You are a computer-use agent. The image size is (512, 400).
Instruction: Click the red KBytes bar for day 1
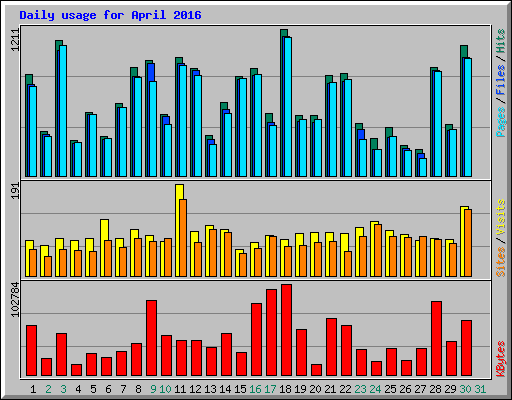(x=31, y=351)
